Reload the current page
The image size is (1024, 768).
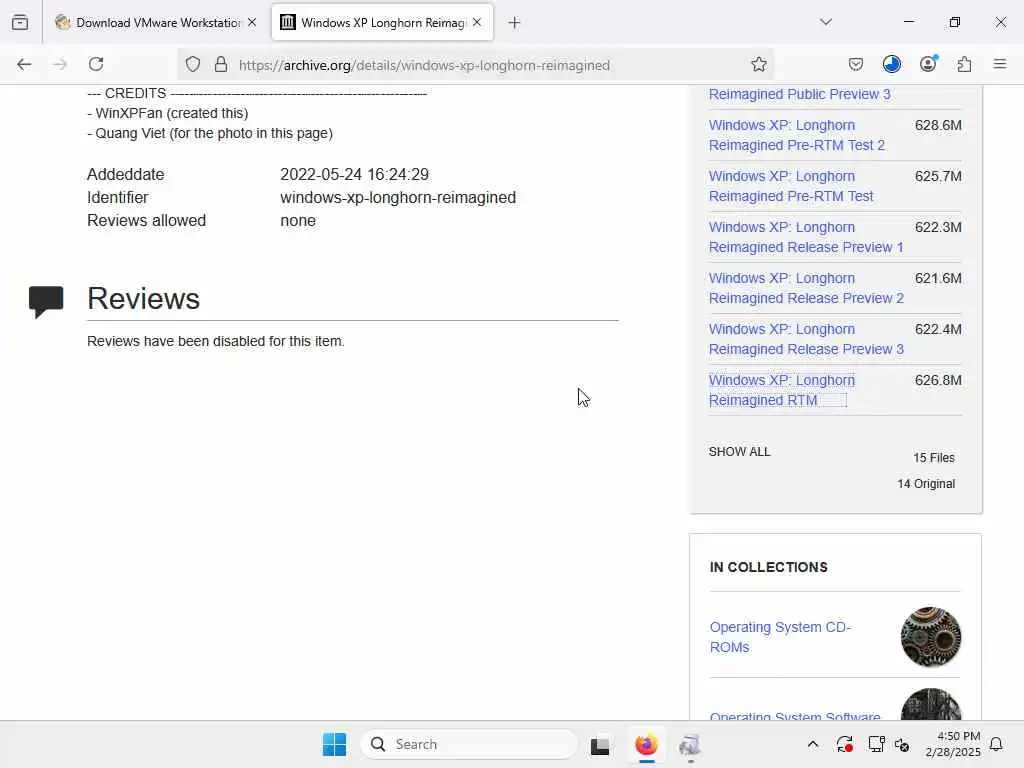(x=96, y=64)
